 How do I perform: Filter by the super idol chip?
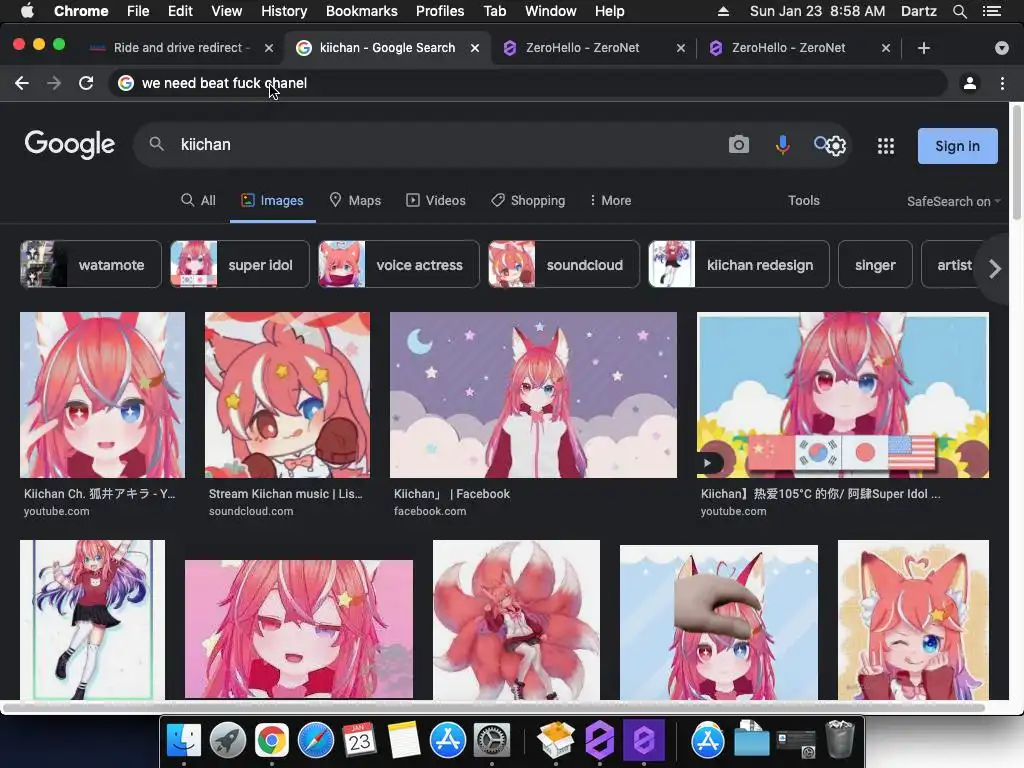(x=240, y=264)
